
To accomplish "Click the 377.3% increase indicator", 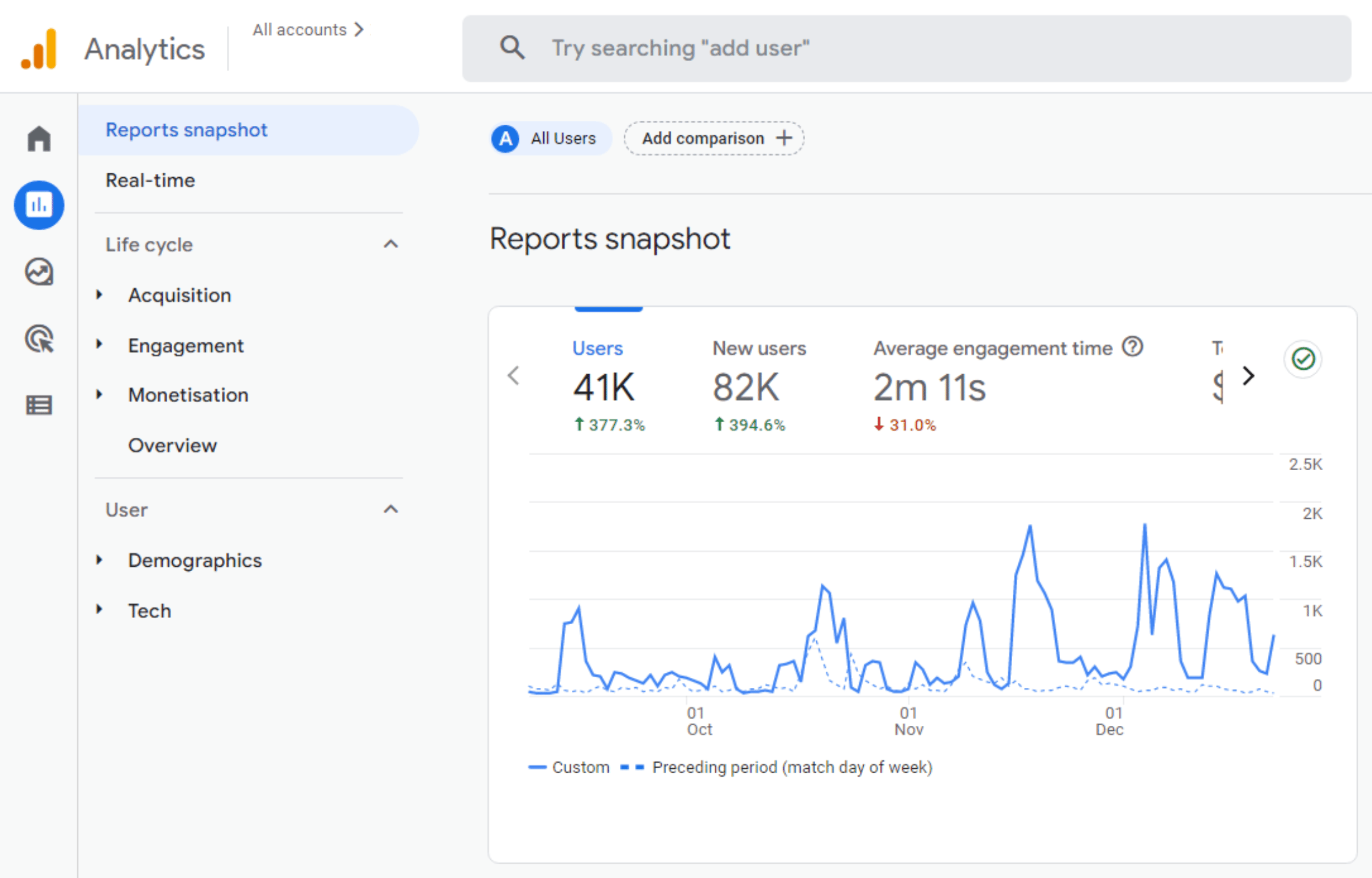I will click(x=609, y=425).
